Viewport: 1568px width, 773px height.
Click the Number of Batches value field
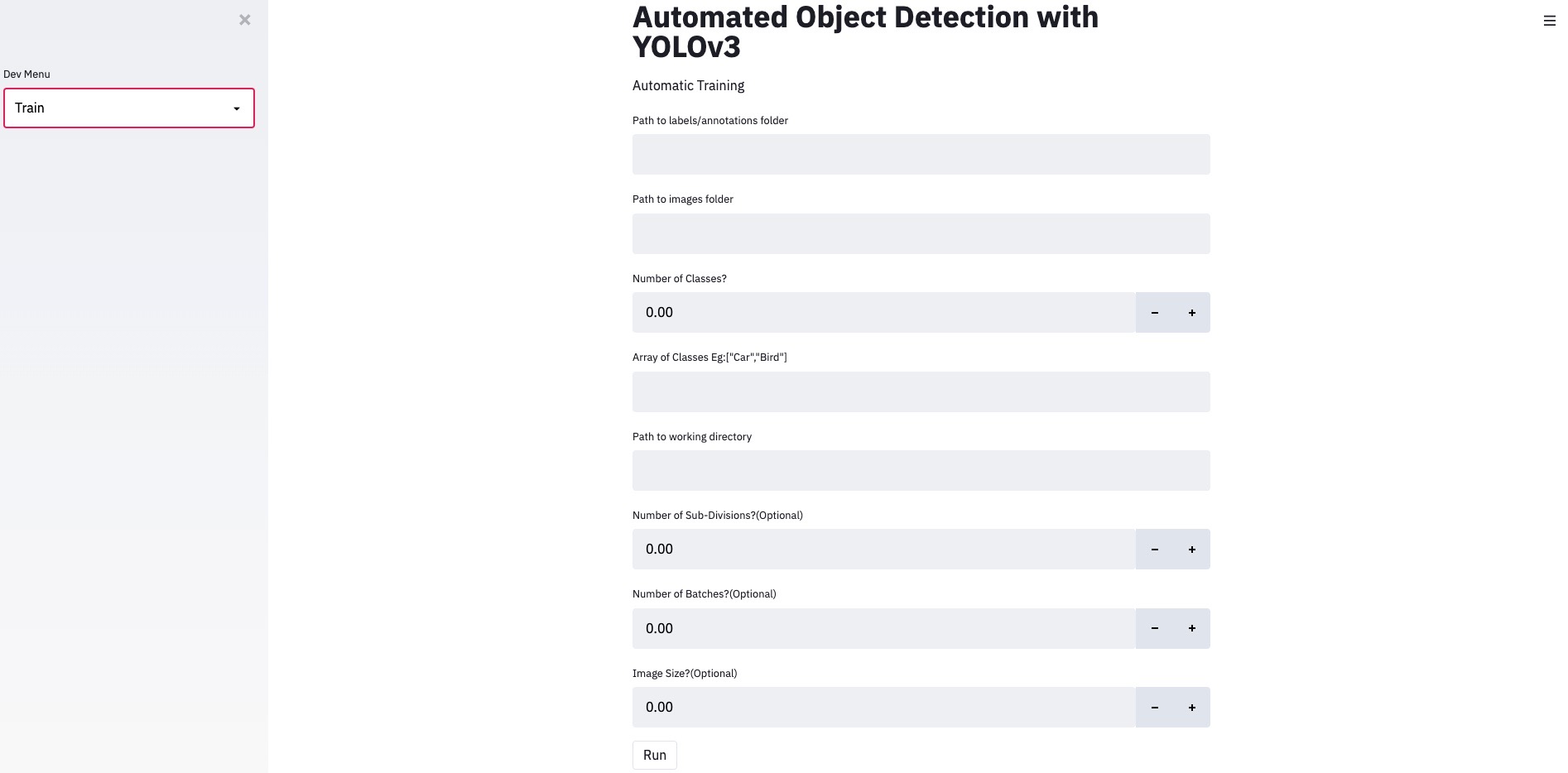[883, 628]
